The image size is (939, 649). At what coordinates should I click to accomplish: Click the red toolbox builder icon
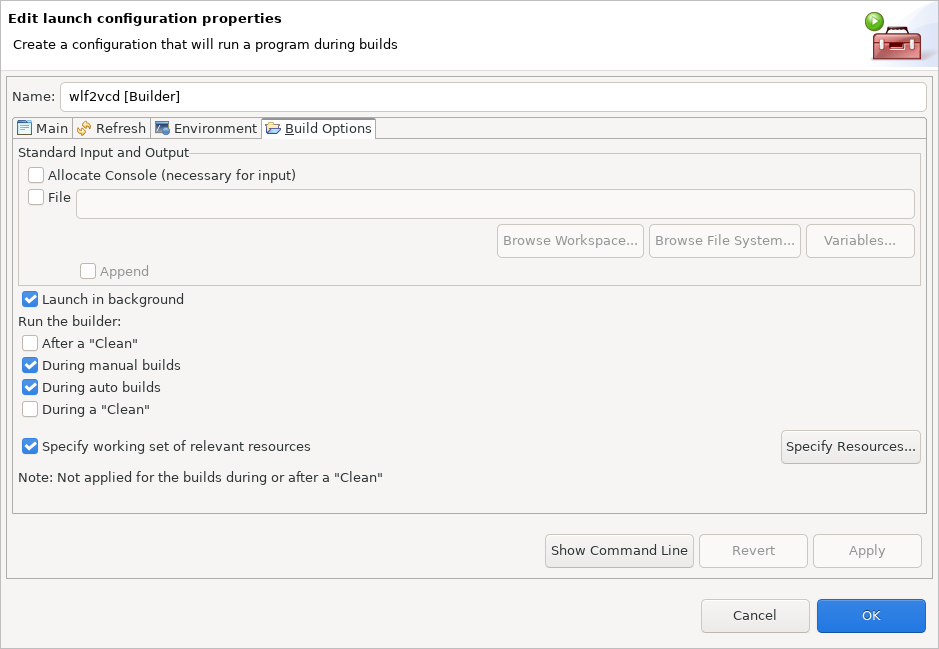tap(896, 43)
